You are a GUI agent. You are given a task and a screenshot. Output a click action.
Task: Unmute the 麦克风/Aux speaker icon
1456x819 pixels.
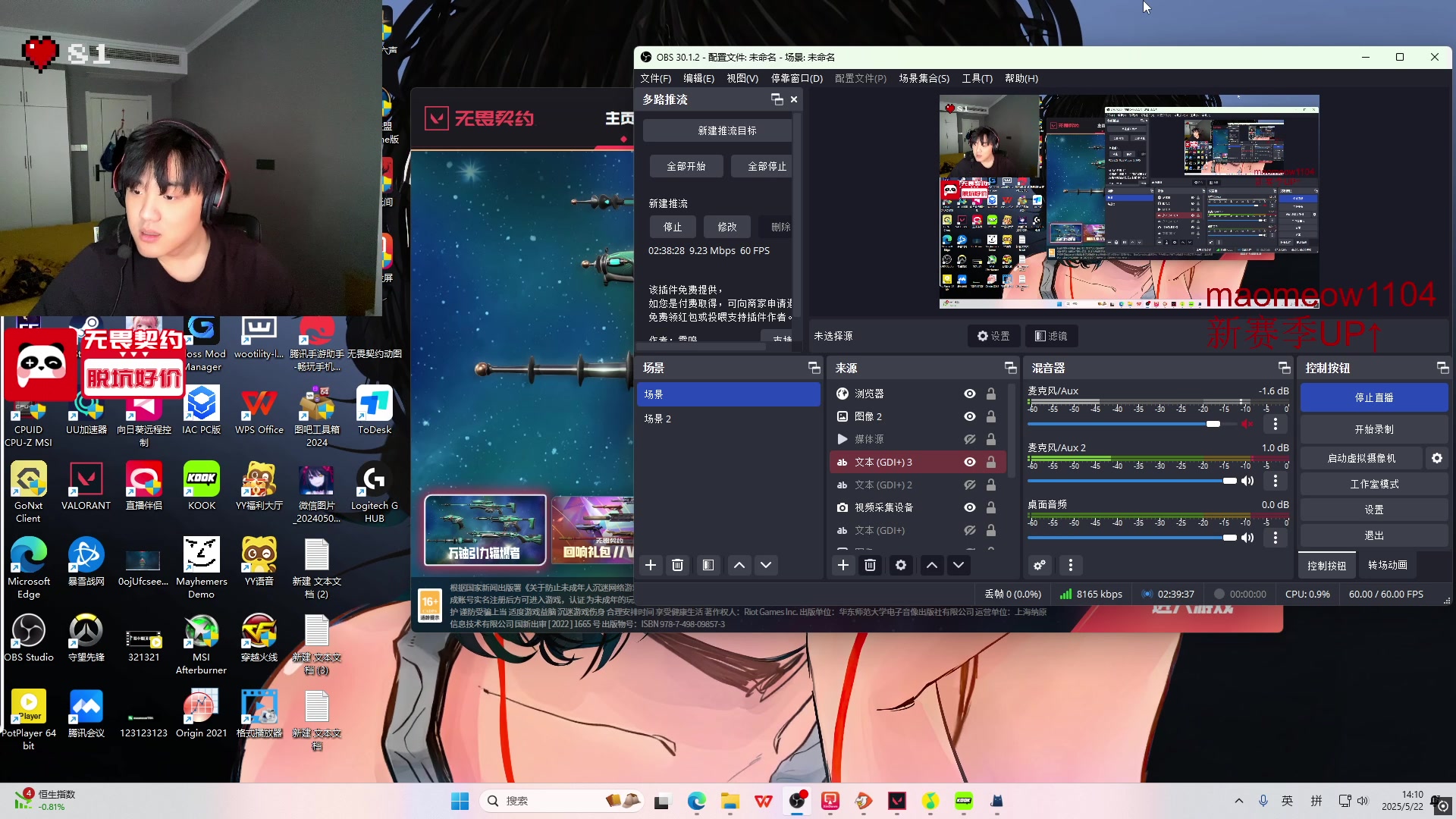pos(1247,424)
